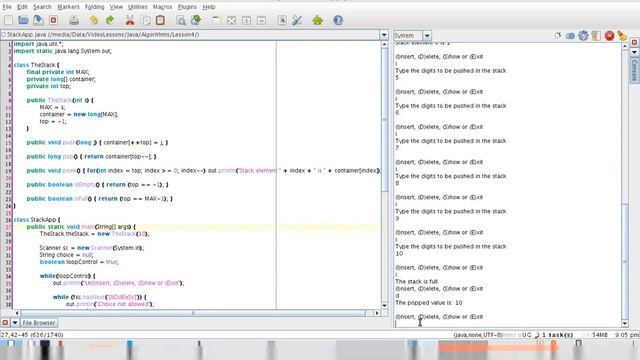Click the 'boolean loopControl = true;' line
Viewport: 640px width, 360px height.
(79, 262)
